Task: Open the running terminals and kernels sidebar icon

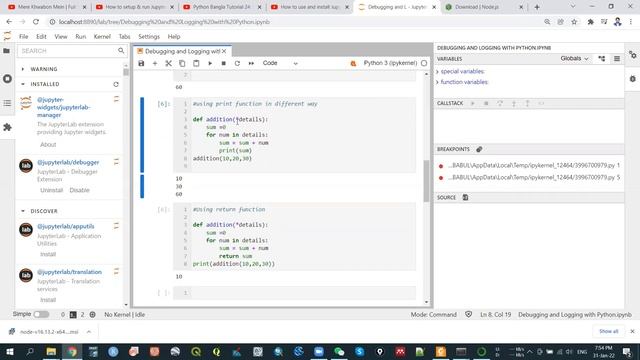Action: [x=7, y=78]
